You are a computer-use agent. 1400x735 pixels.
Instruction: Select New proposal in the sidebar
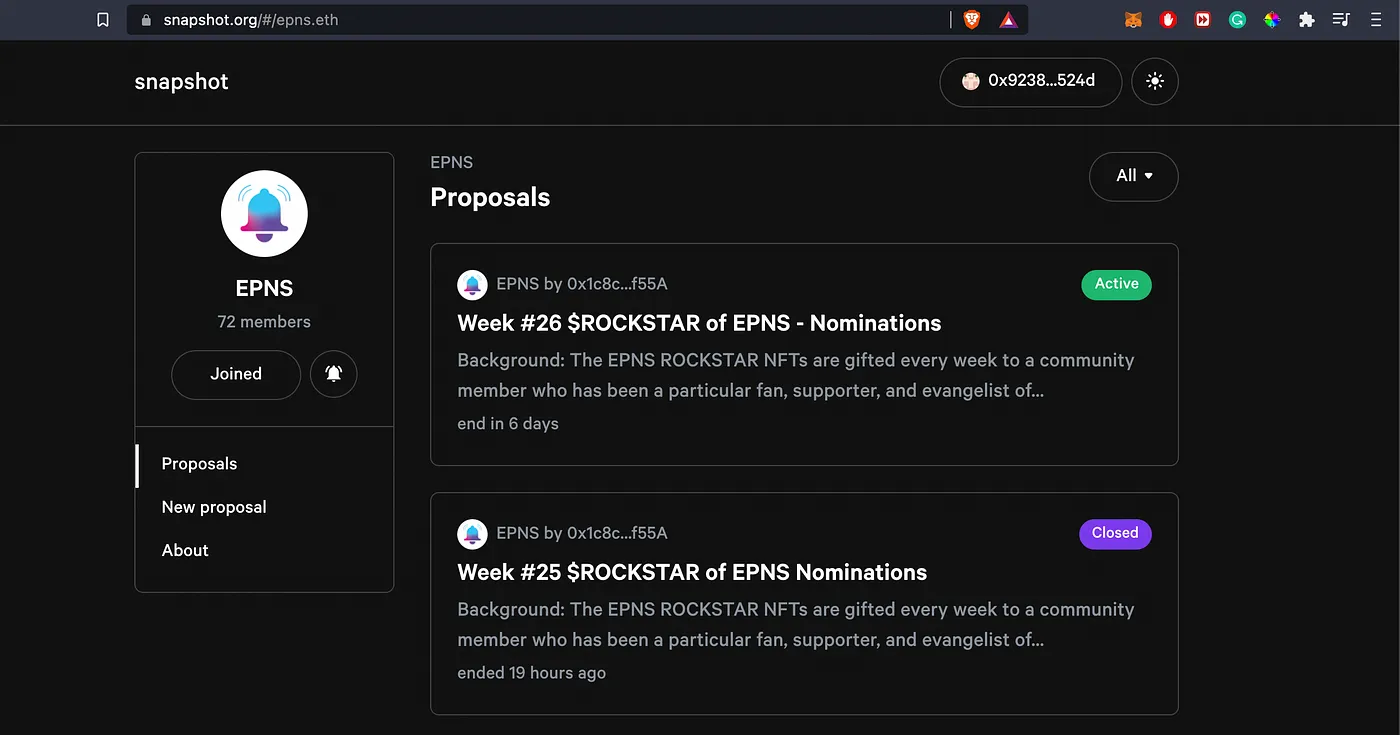(214, 507)
